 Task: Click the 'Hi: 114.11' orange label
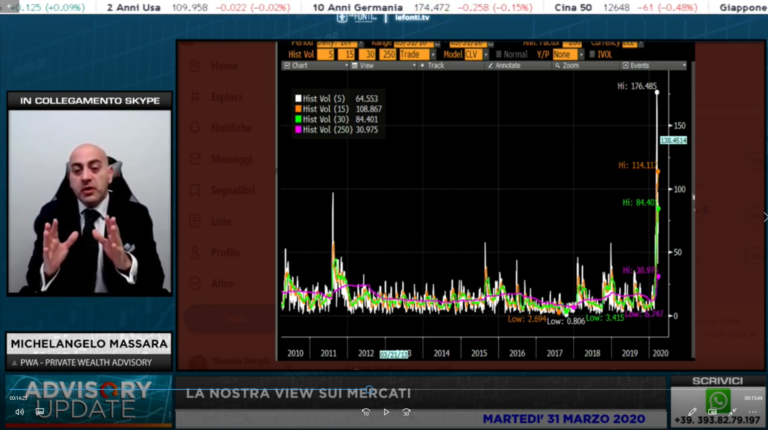[x=638, y=166]
